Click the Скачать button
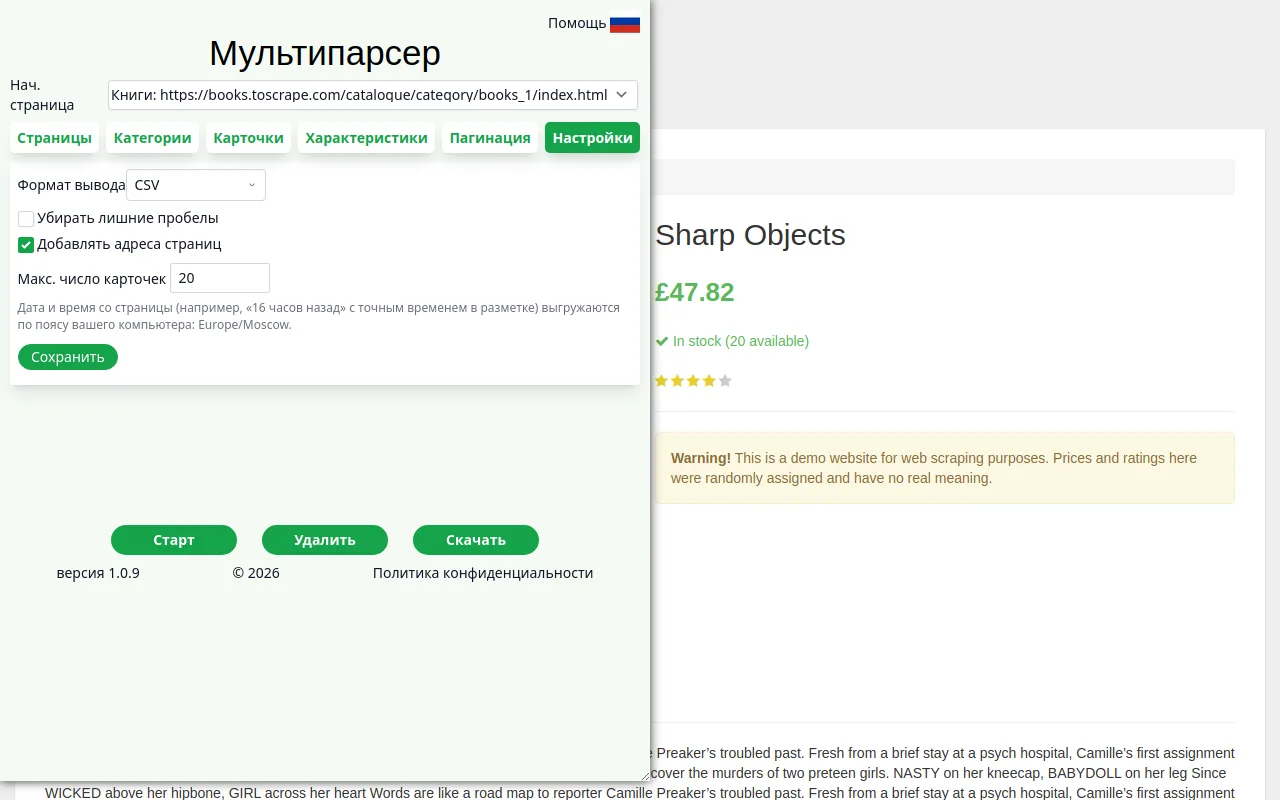The image size is (1280, 800). click(476, 540)
